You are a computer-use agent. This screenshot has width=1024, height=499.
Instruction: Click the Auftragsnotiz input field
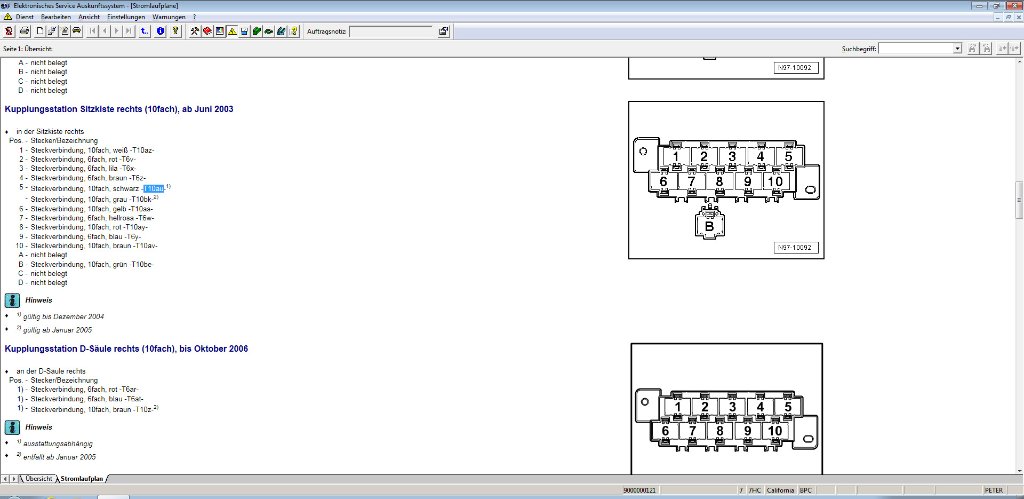pyautogui.click(x=390, y=31)
